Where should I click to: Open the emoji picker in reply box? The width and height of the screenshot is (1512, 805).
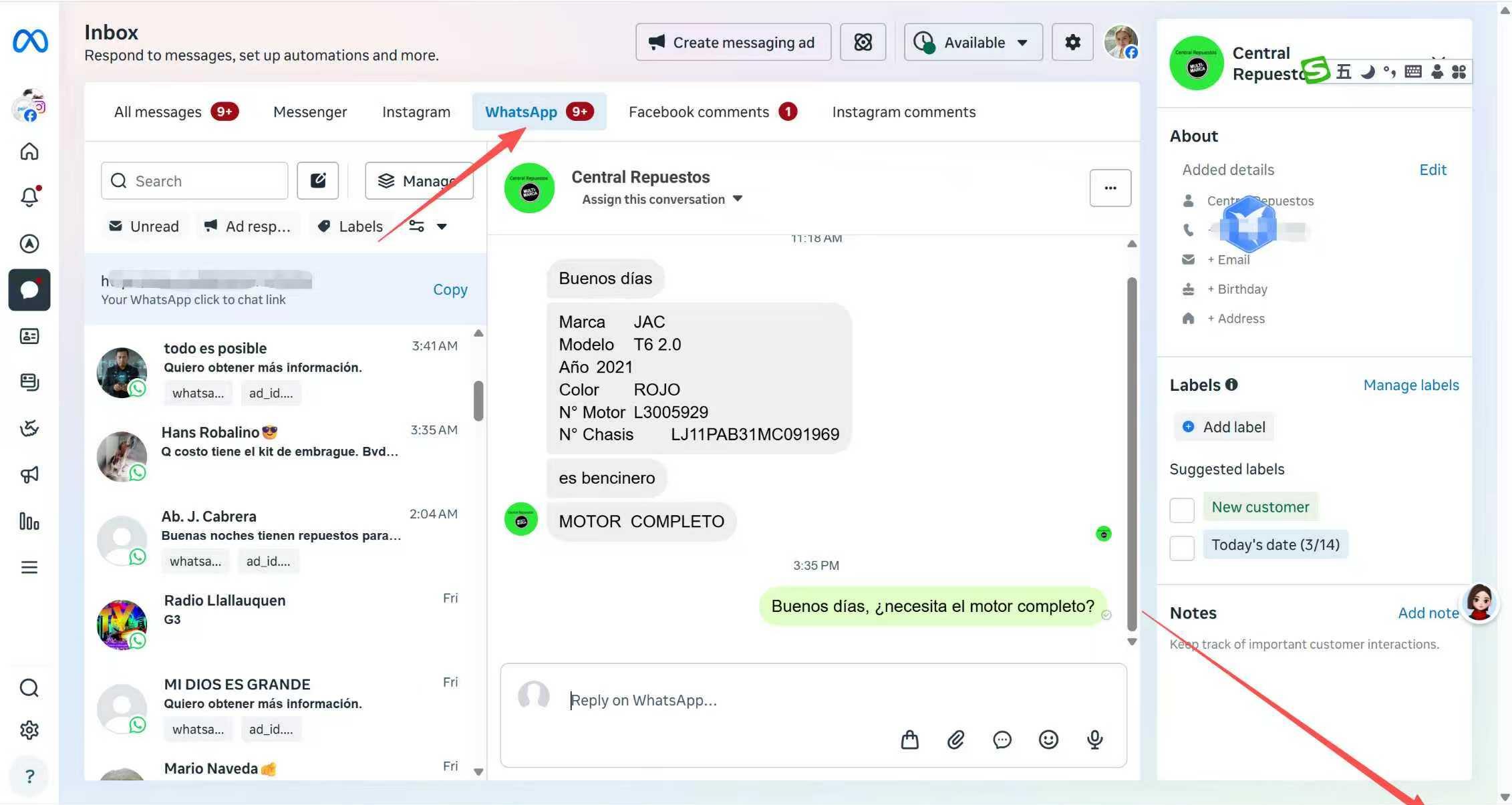(x=1048, y=740)
